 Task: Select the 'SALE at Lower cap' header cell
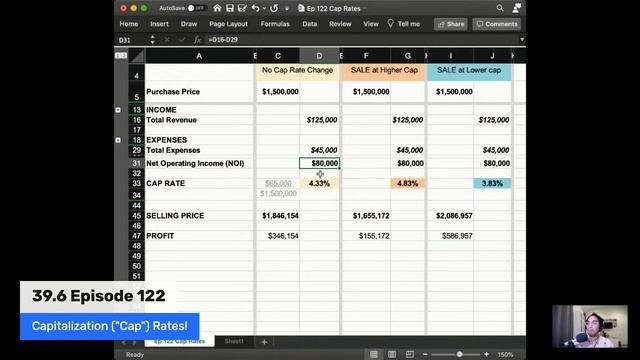pos(469,72)
